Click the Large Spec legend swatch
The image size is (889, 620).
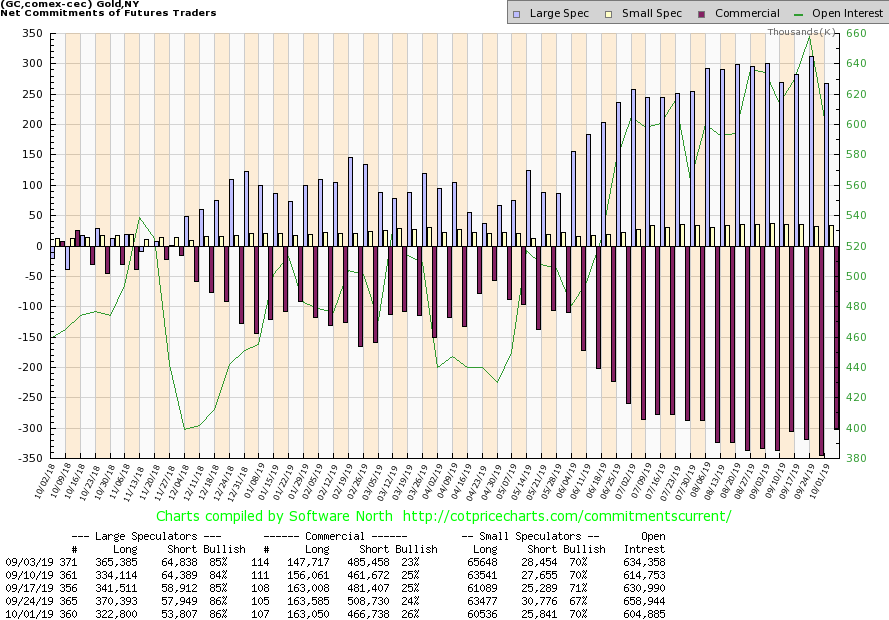pos(515,14)
